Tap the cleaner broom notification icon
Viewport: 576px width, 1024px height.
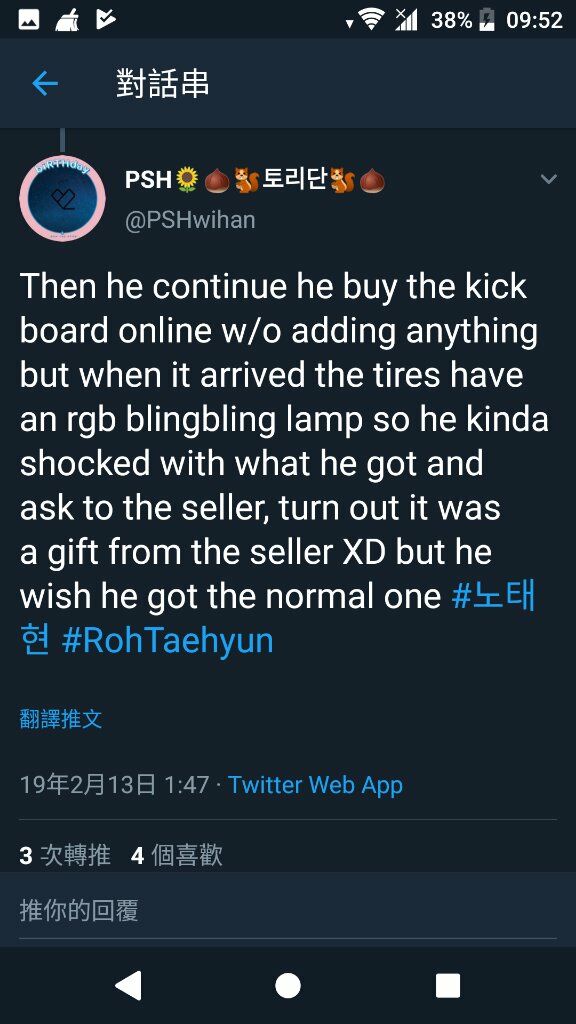[67, 20]
